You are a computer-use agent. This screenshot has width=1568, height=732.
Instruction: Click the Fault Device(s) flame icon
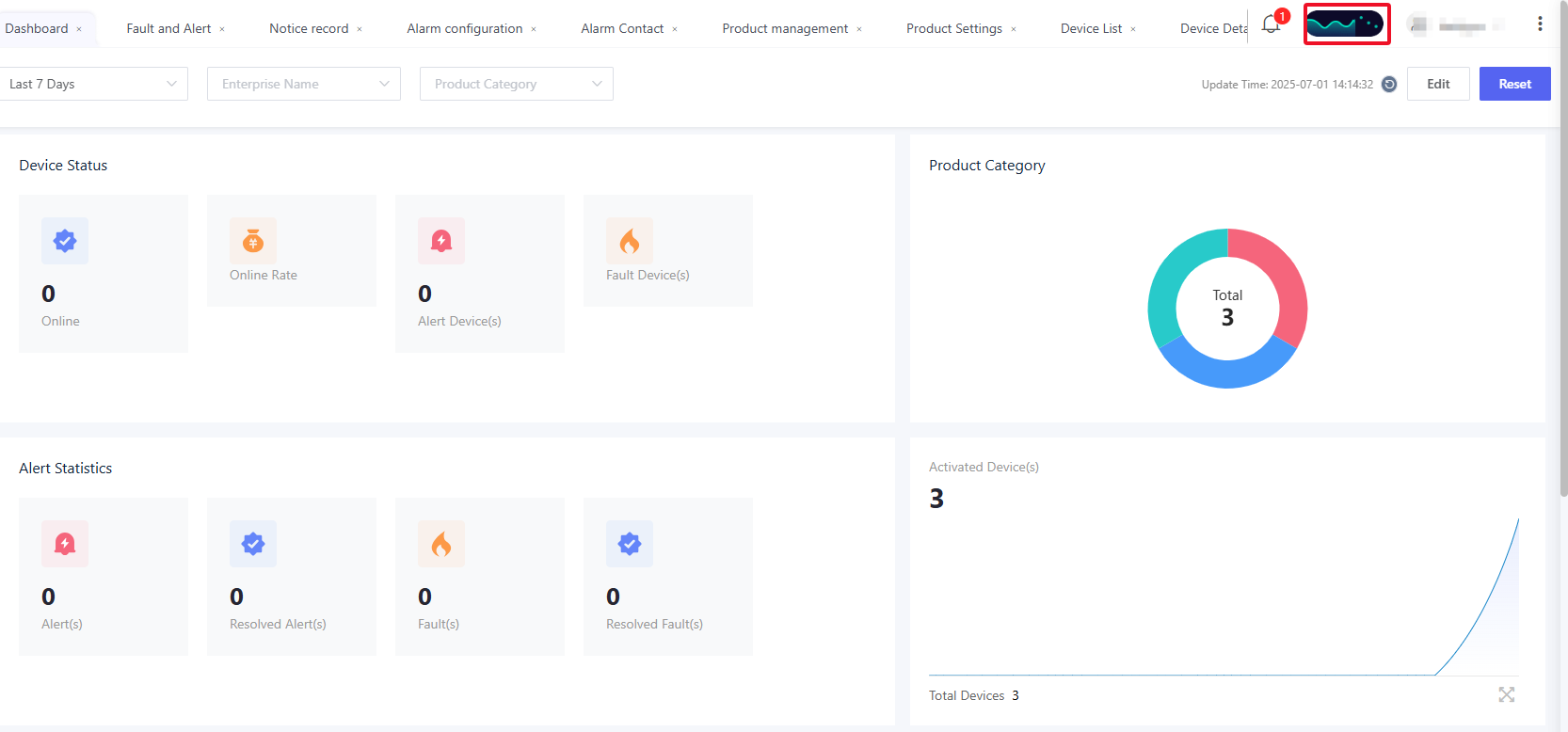tap(630, 241)
